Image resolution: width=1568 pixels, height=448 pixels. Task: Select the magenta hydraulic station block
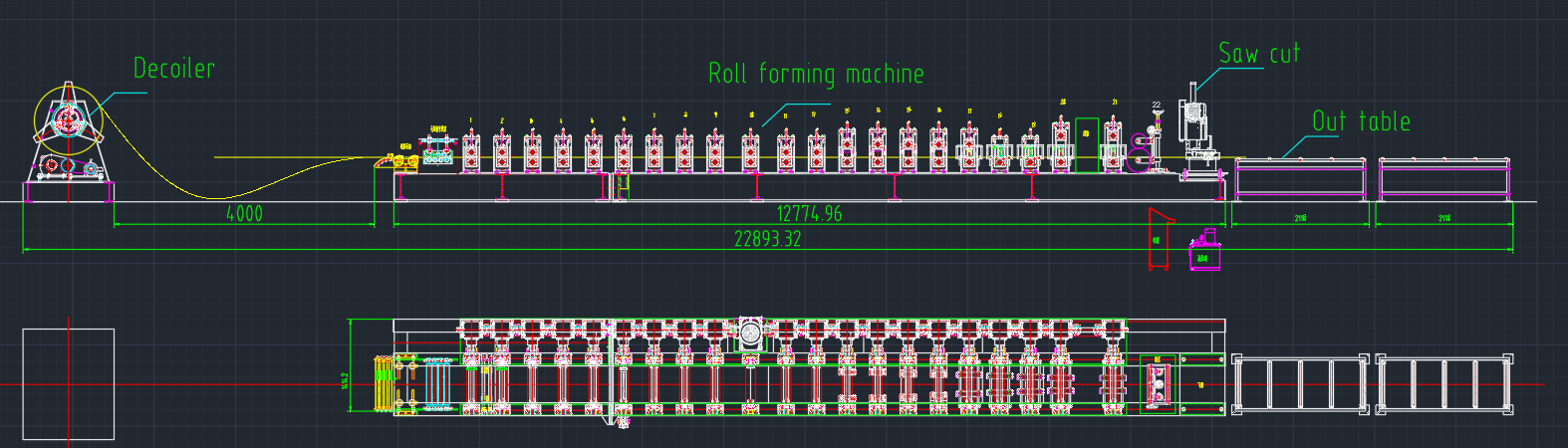pos(1203,253)
